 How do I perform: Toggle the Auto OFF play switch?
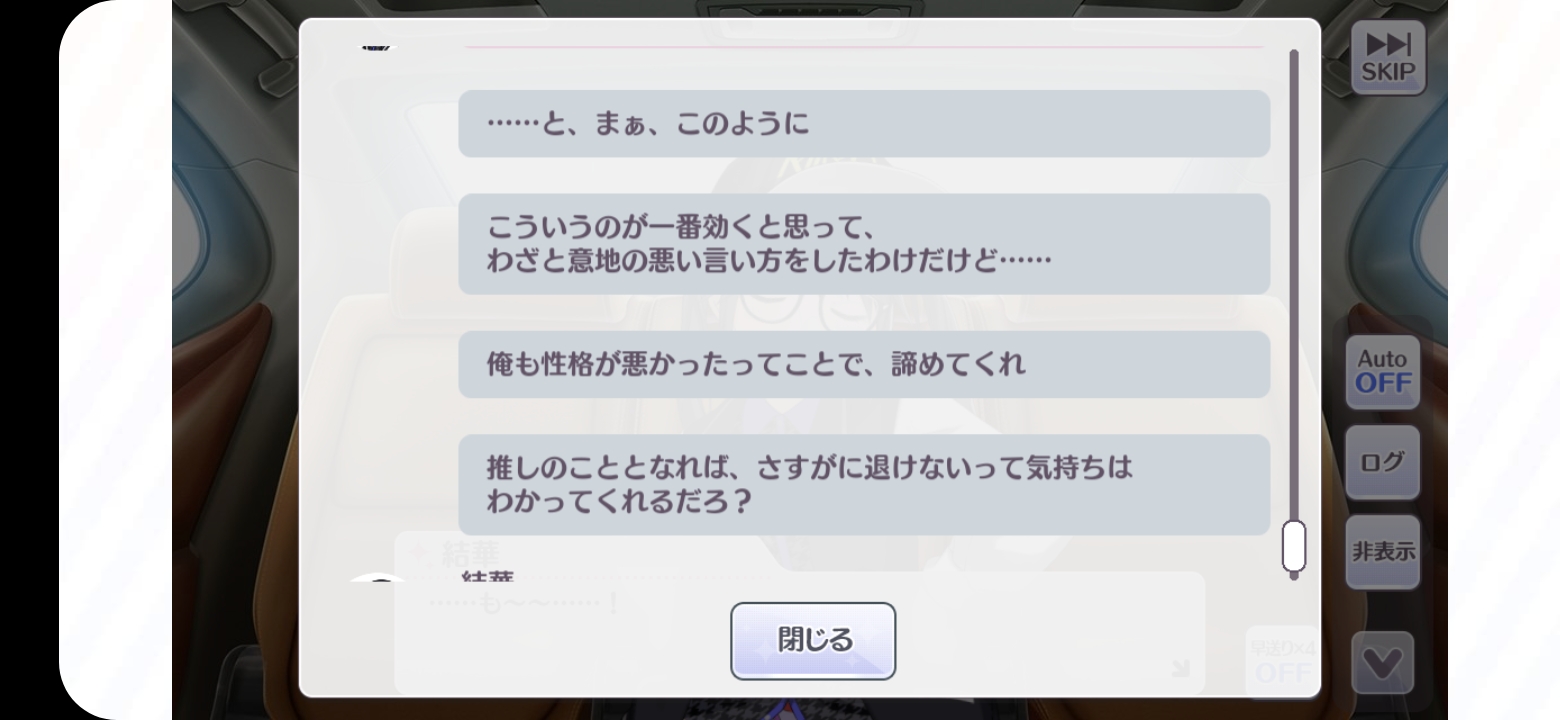[x=1383, y=372]
